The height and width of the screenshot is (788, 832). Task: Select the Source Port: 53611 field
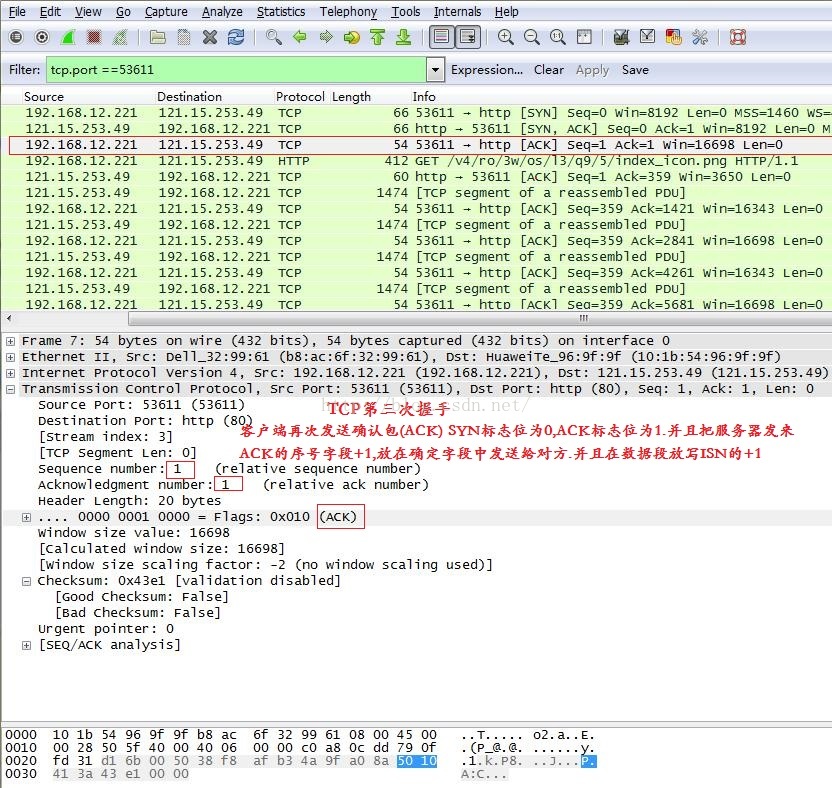[x=141, y=405]
